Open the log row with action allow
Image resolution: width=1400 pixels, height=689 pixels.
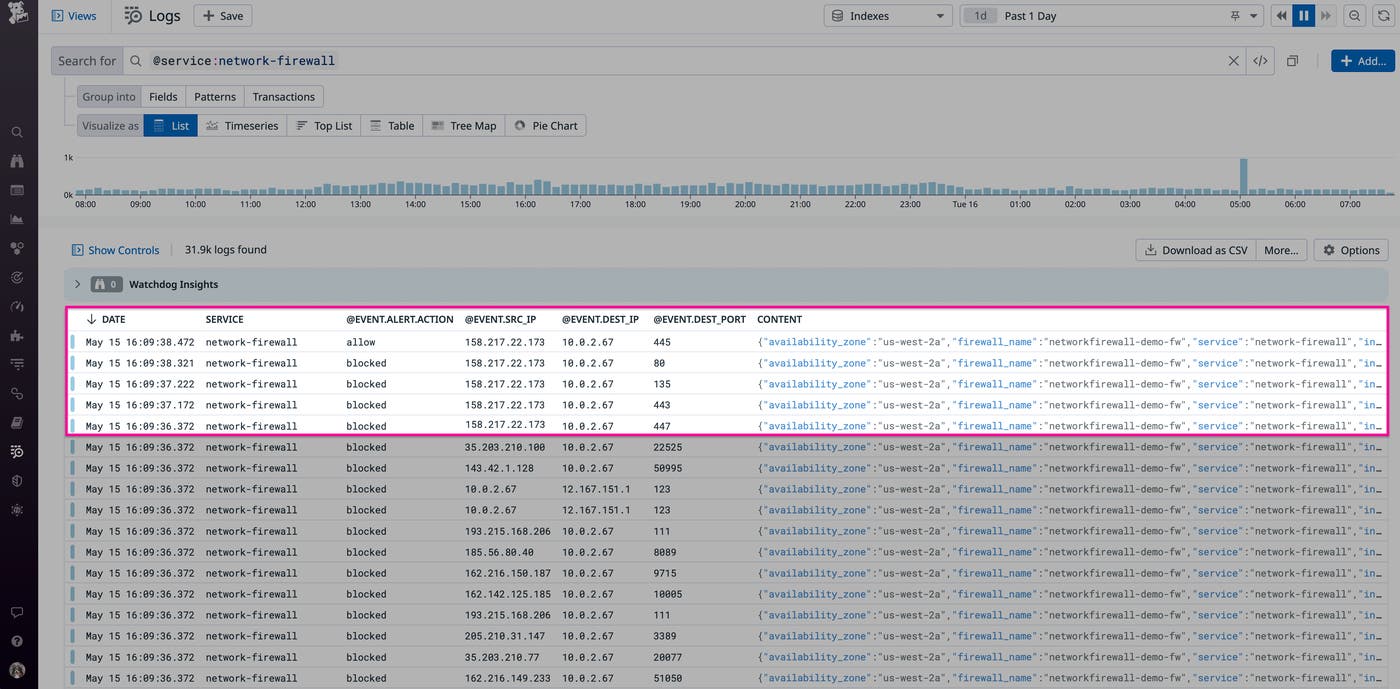(726, 342)
